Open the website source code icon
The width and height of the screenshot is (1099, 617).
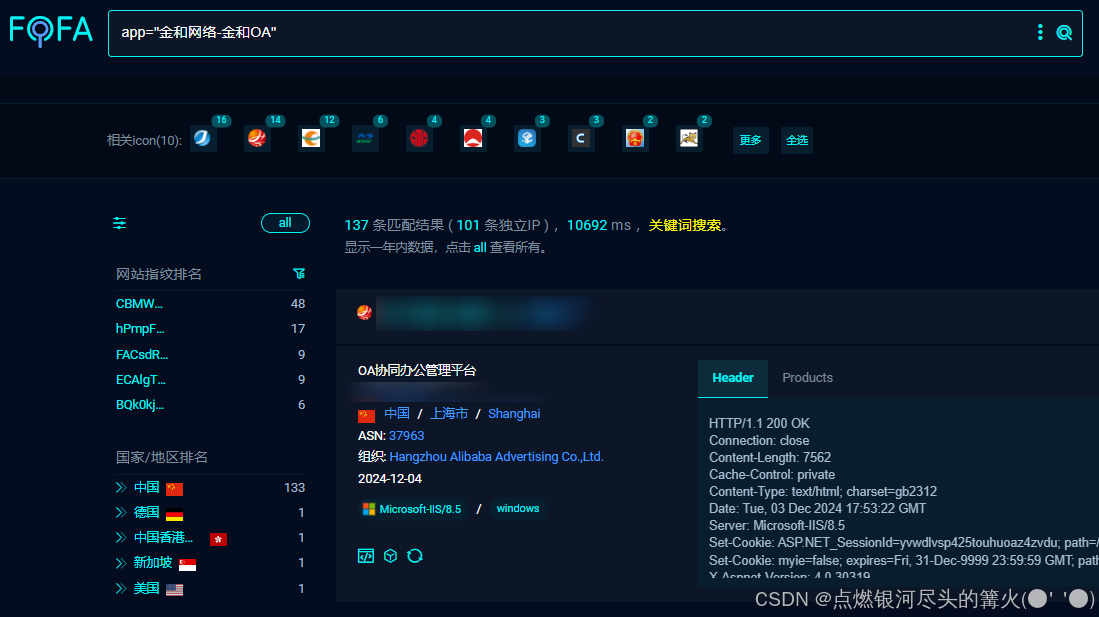click(366, 556)
